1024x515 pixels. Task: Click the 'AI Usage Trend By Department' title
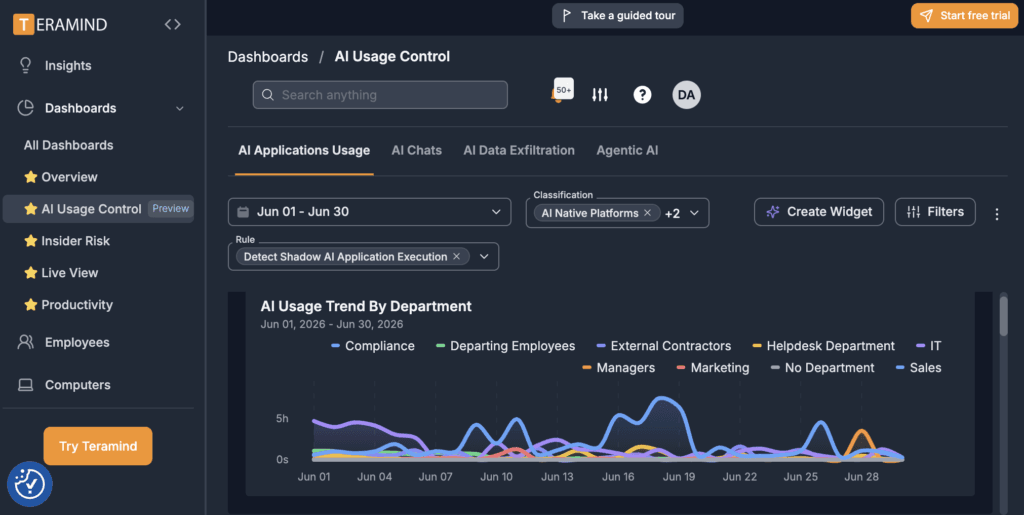(366, 306)
